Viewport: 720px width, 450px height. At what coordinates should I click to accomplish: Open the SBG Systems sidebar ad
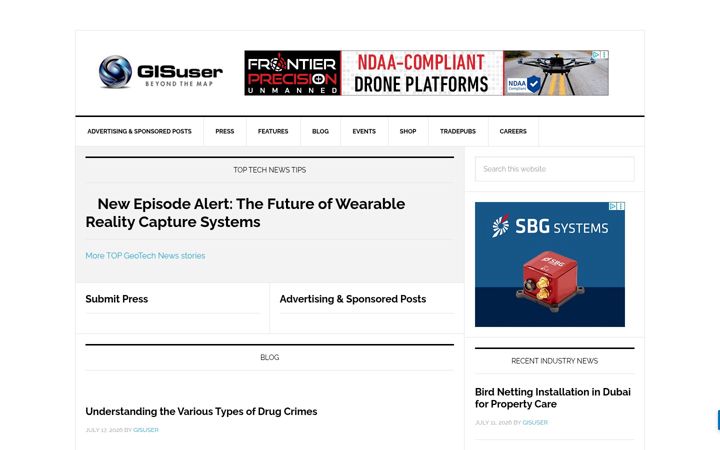click(550, 264)
